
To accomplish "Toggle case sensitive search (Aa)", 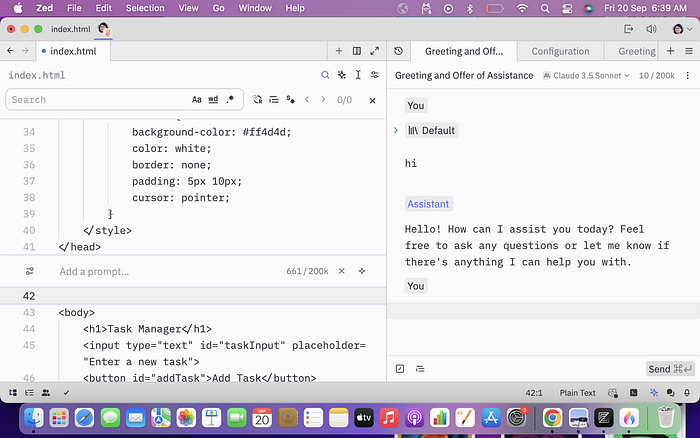I will click(x=196, y=100).
